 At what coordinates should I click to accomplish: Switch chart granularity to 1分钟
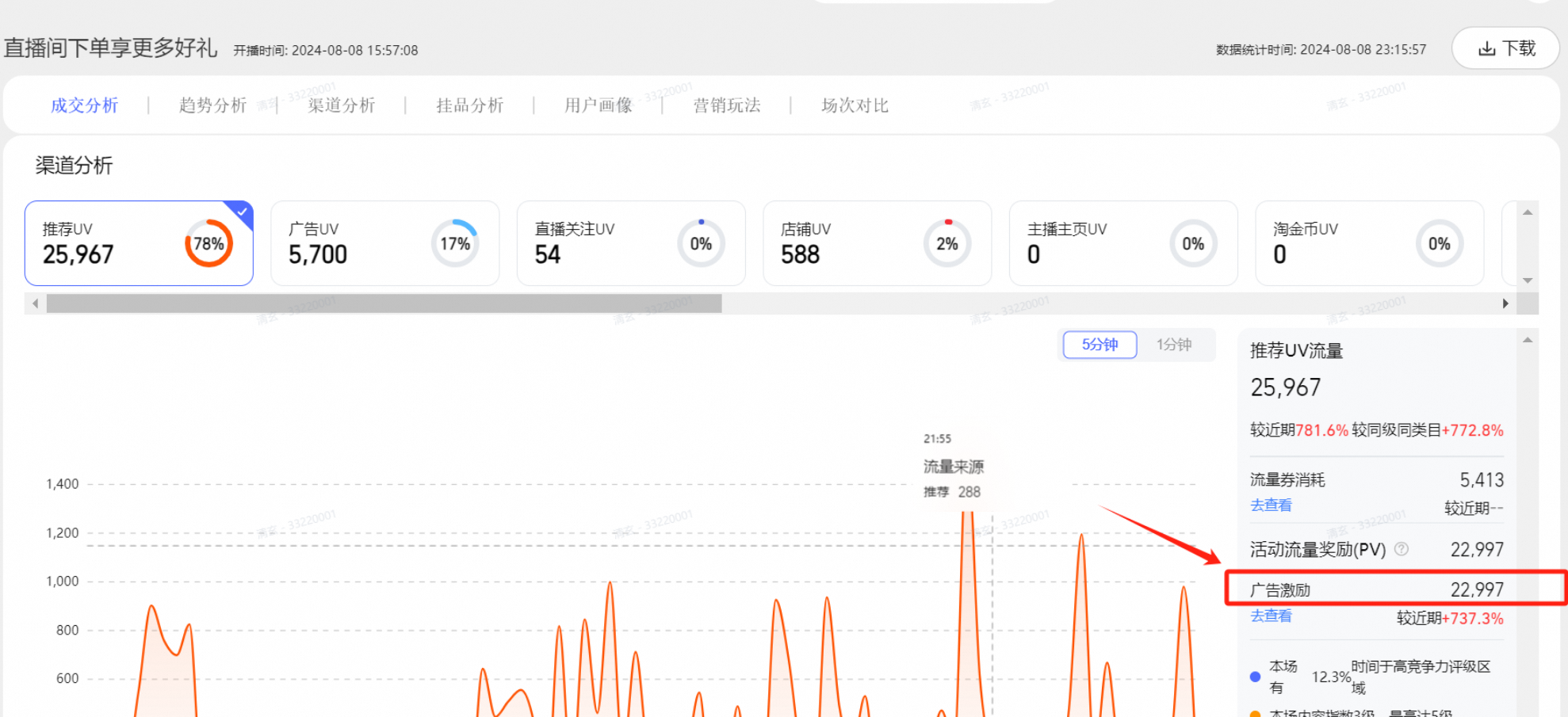click(1174, 345)
